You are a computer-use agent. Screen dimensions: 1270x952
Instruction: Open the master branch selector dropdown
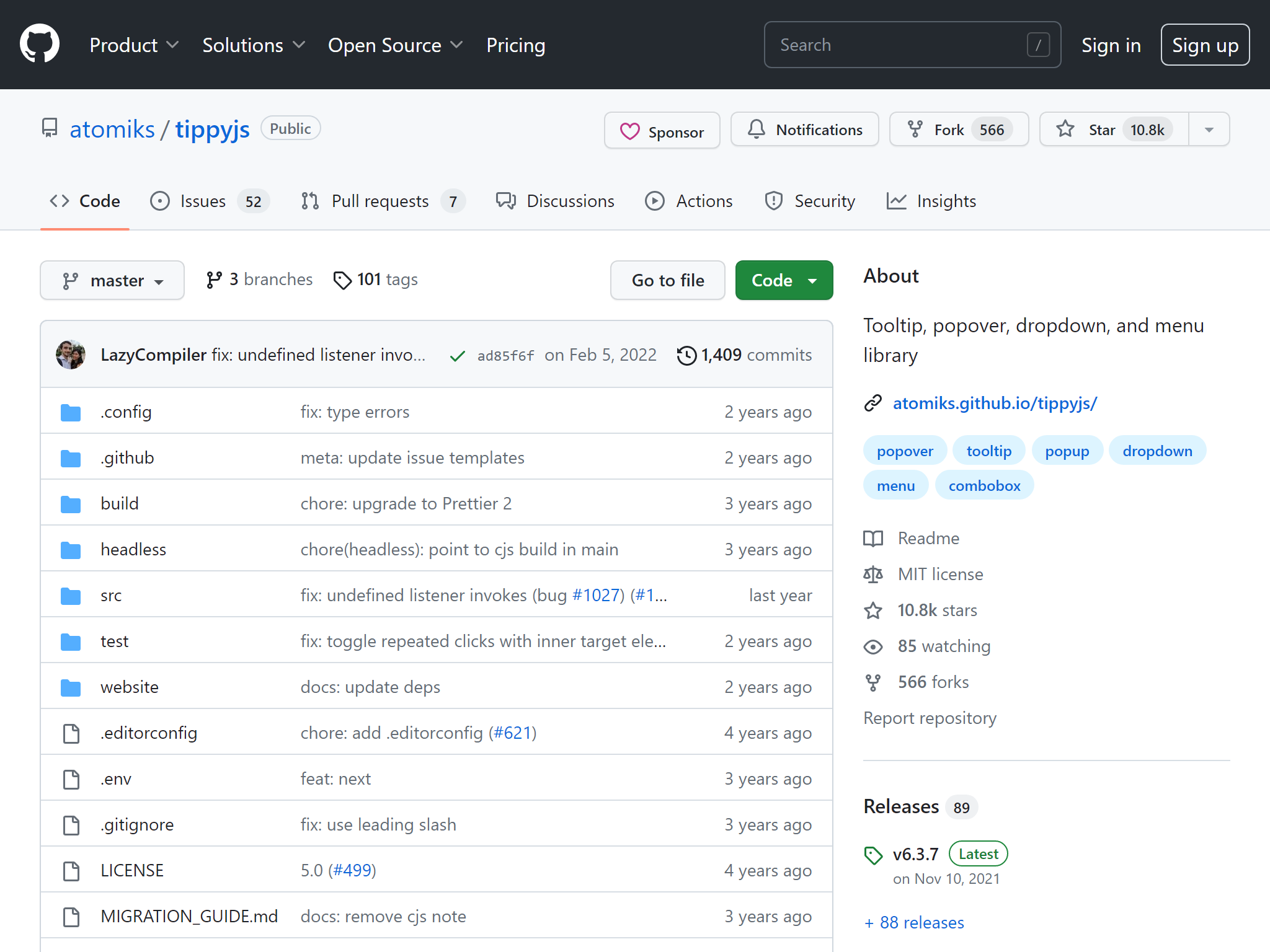click(x=112, y=280)
